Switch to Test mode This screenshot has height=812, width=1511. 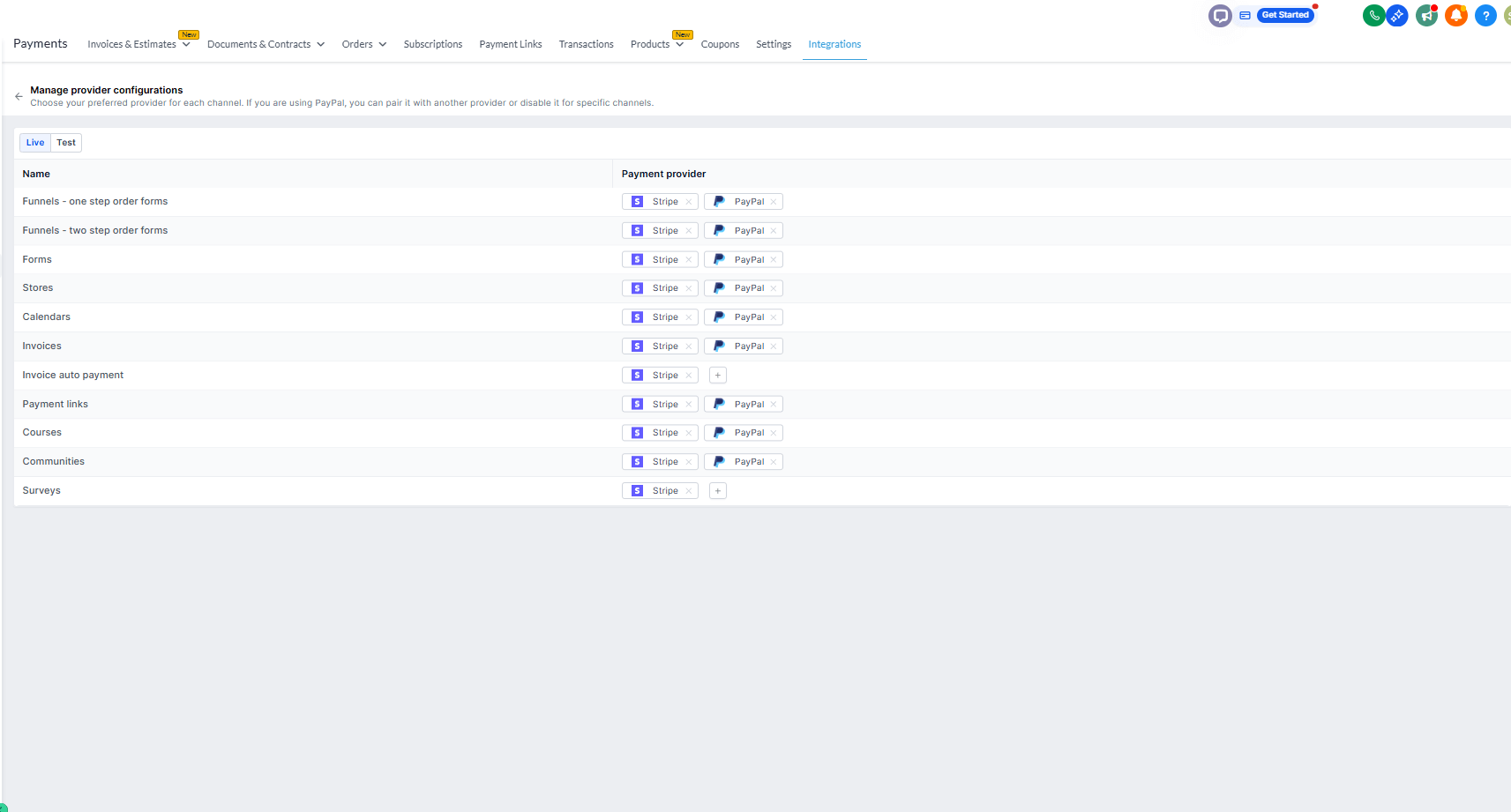(66, 143)
